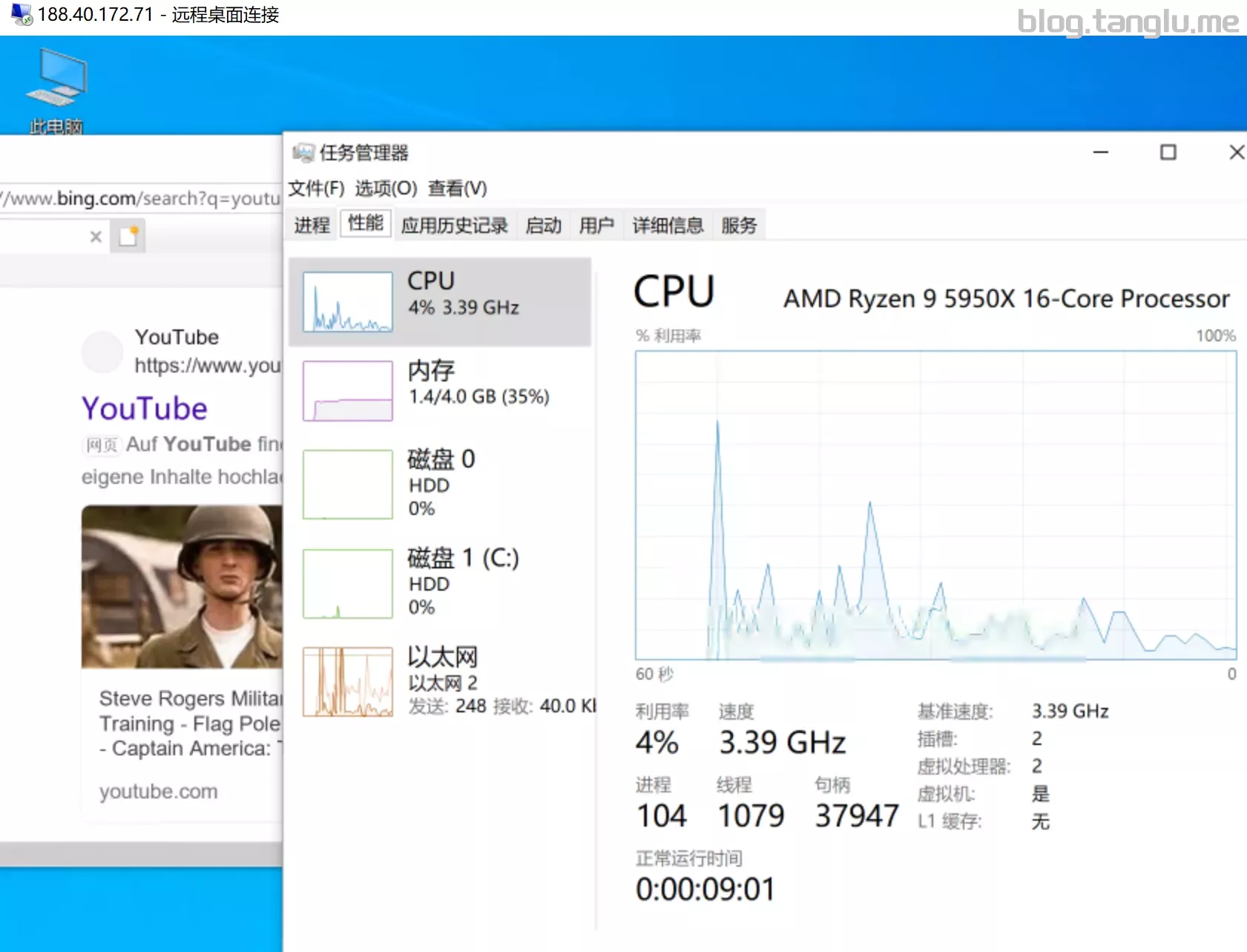Click the Task Manager title bar icon
This screenshot has width=1247, height=952.
point(303,153)
